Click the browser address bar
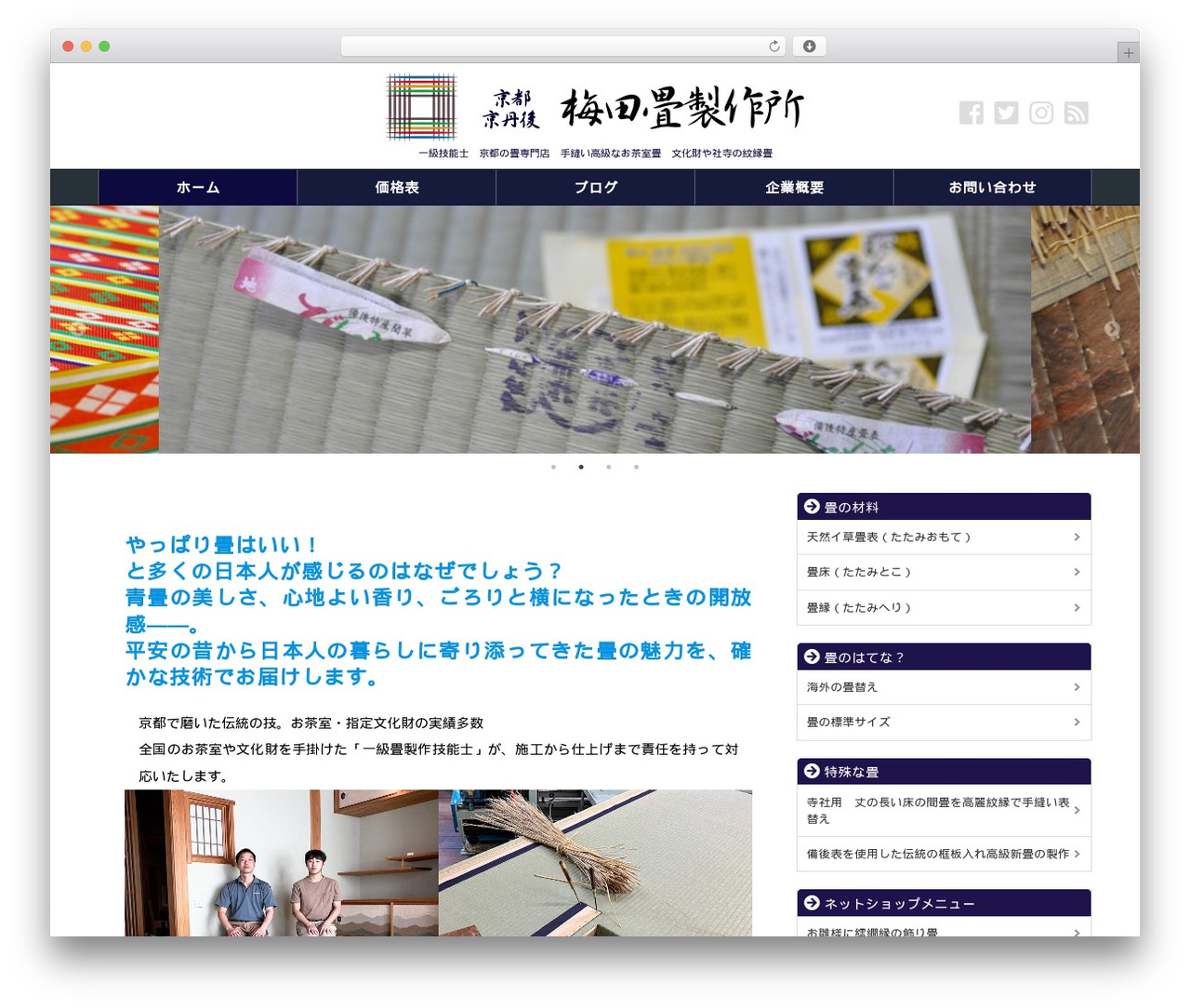Screen dimensions: 1190x1008 [563, 46]
